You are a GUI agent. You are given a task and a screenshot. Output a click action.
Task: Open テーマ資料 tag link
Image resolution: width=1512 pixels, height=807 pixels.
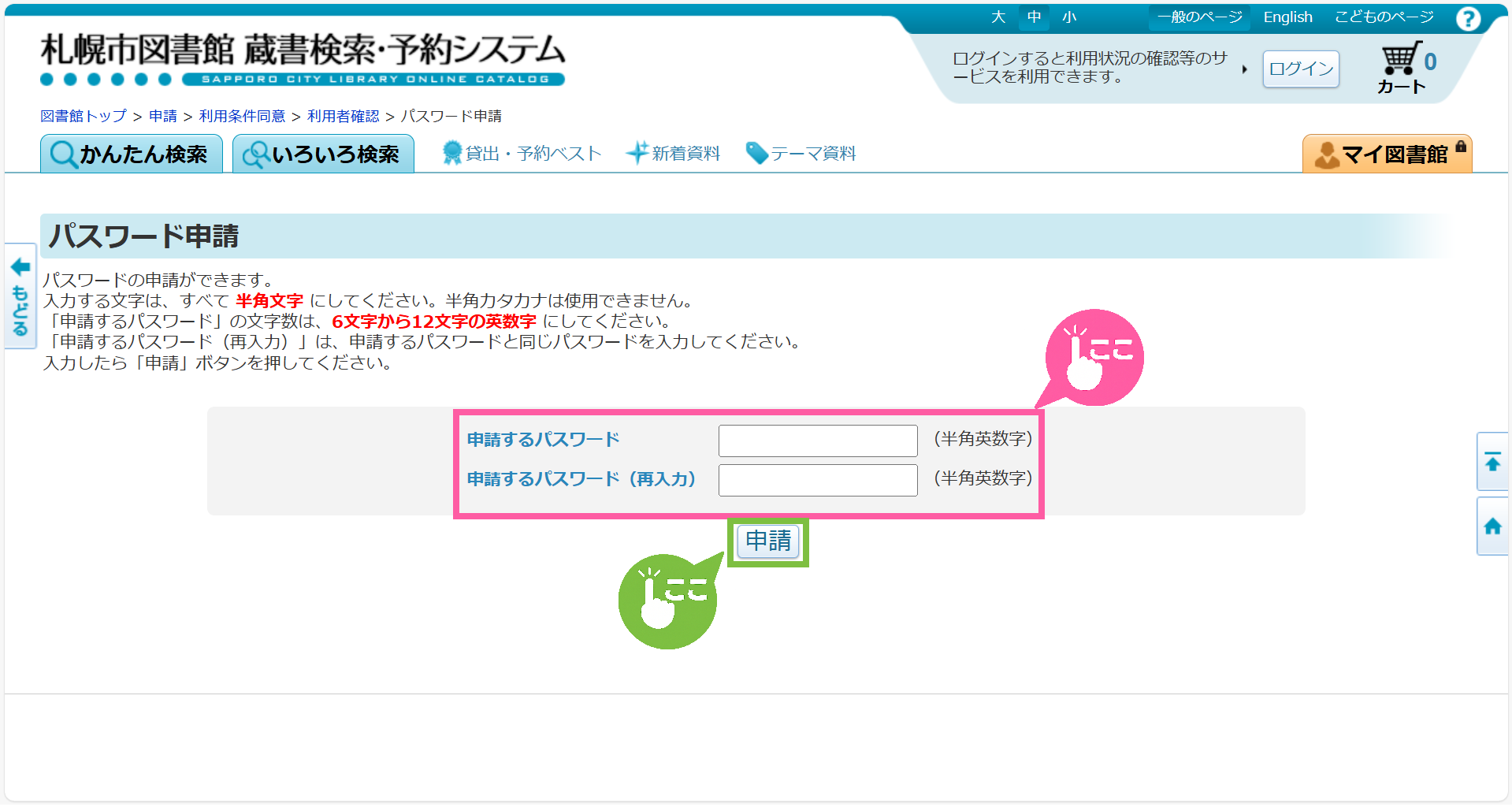click(801, 154)
